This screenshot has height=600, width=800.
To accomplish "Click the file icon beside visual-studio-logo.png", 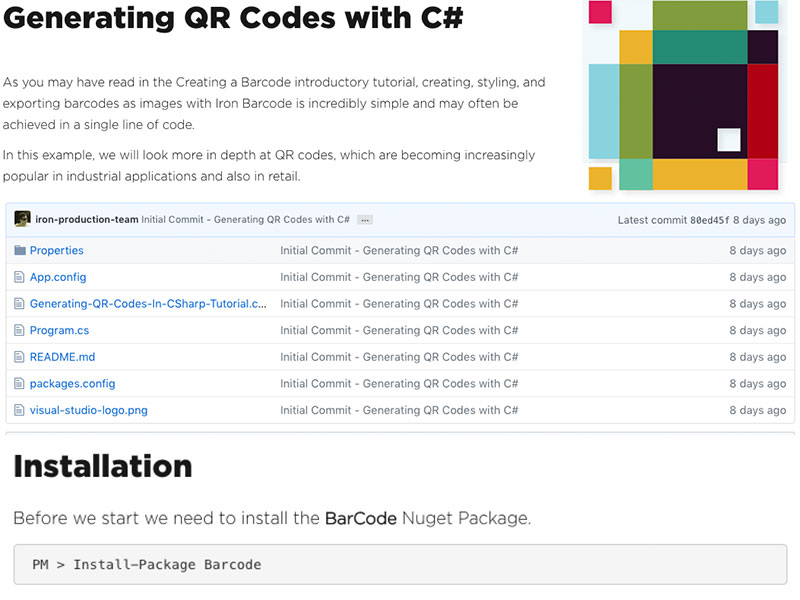I will click(x=18, y=410).
